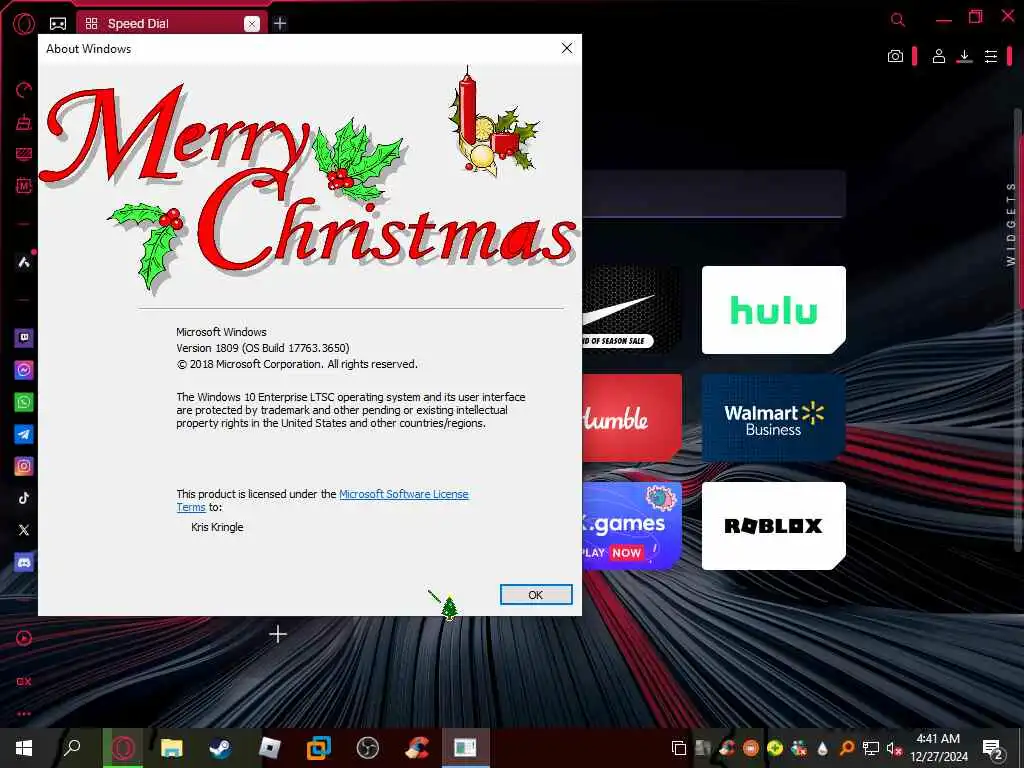This screenshot has height=768, width=1024.
Task: Open Messenger in the sidebar
Action: tap(24, 370)
